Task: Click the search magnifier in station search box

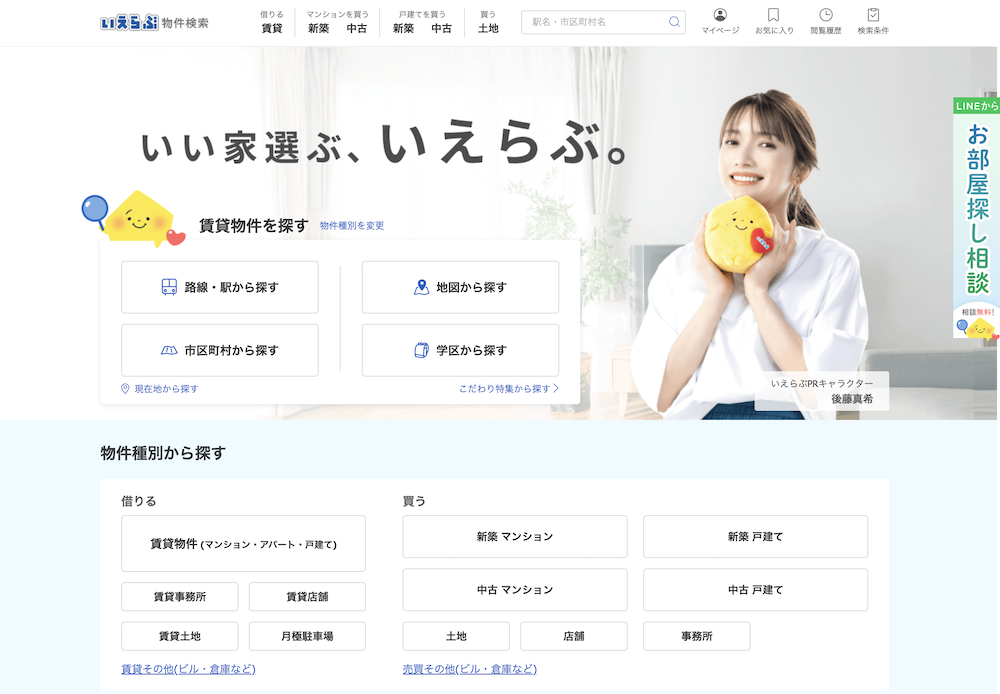Action: pos(674,21)
